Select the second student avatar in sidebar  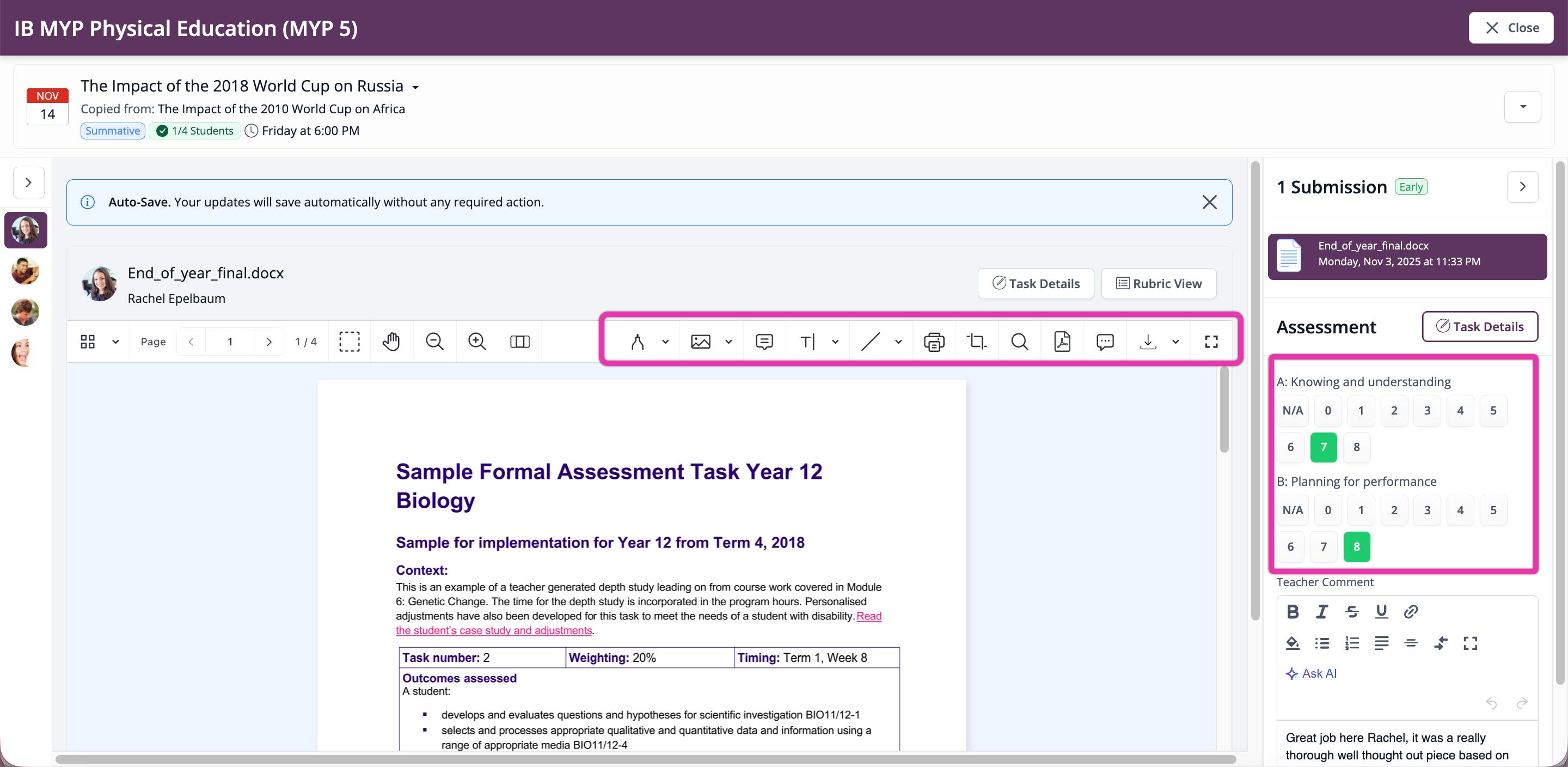click(25, 271)
